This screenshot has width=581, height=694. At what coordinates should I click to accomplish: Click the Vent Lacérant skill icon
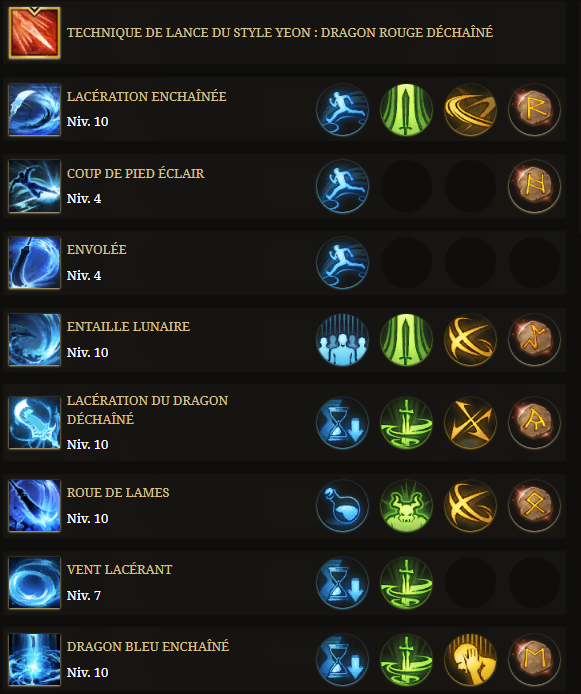click(x=35, y=582)
